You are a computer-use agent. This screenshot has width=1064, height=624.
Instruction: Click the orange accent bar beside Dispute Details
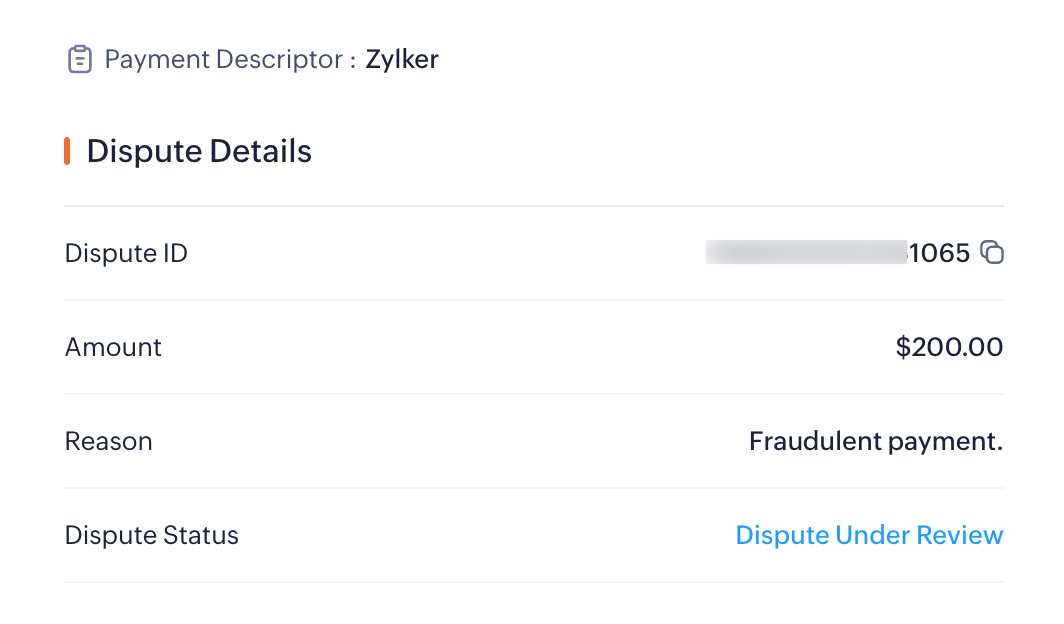67,151
